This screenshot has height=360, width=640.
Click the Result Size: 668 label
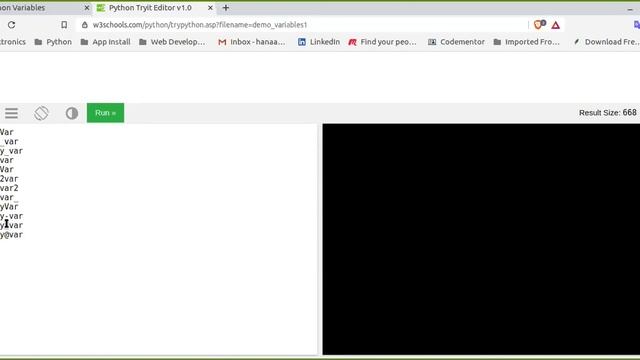click(x=607, y=113)
